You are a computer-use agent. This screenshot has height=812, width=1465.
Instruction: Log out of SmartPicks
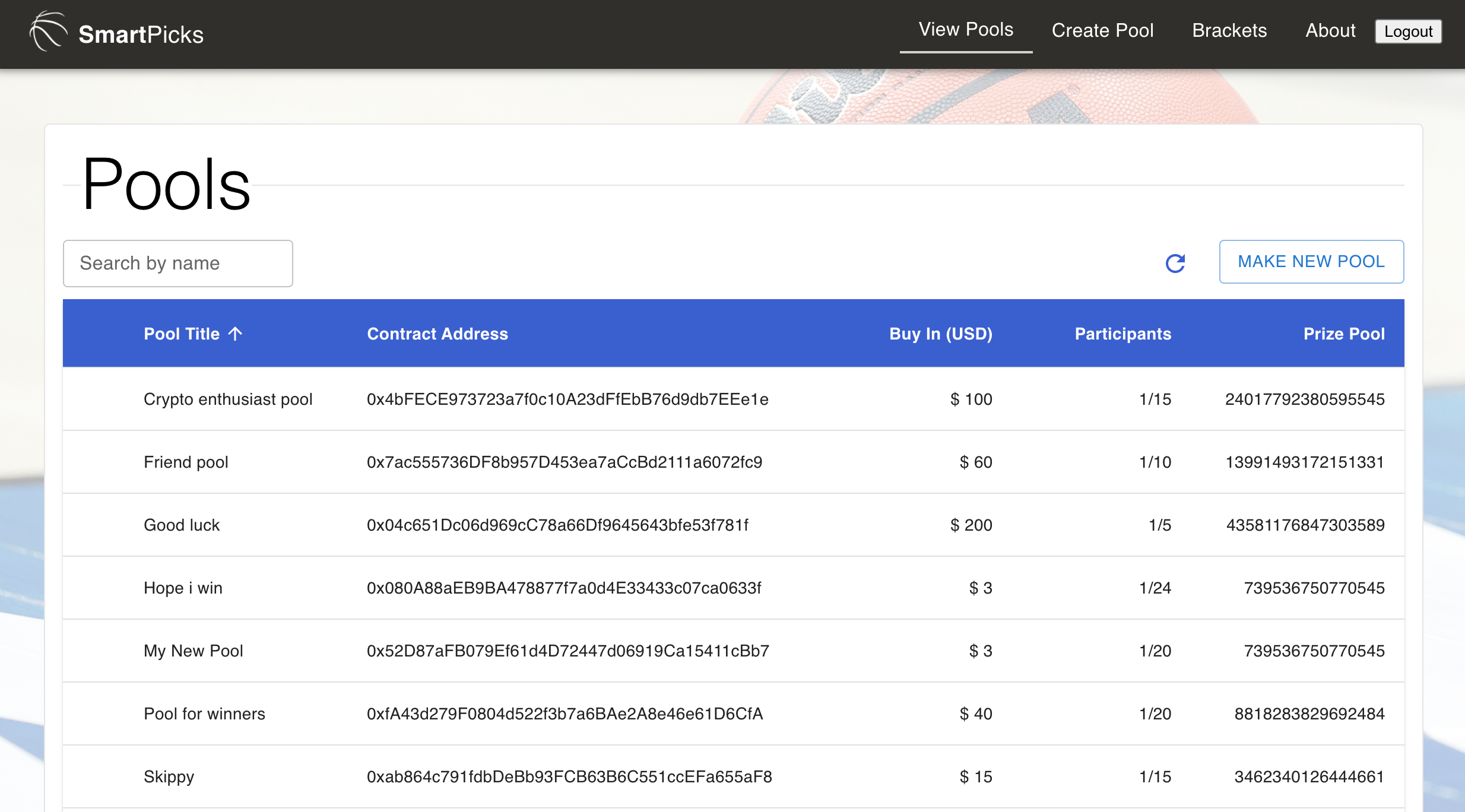pyautogui.click(x=1408, y=31)
